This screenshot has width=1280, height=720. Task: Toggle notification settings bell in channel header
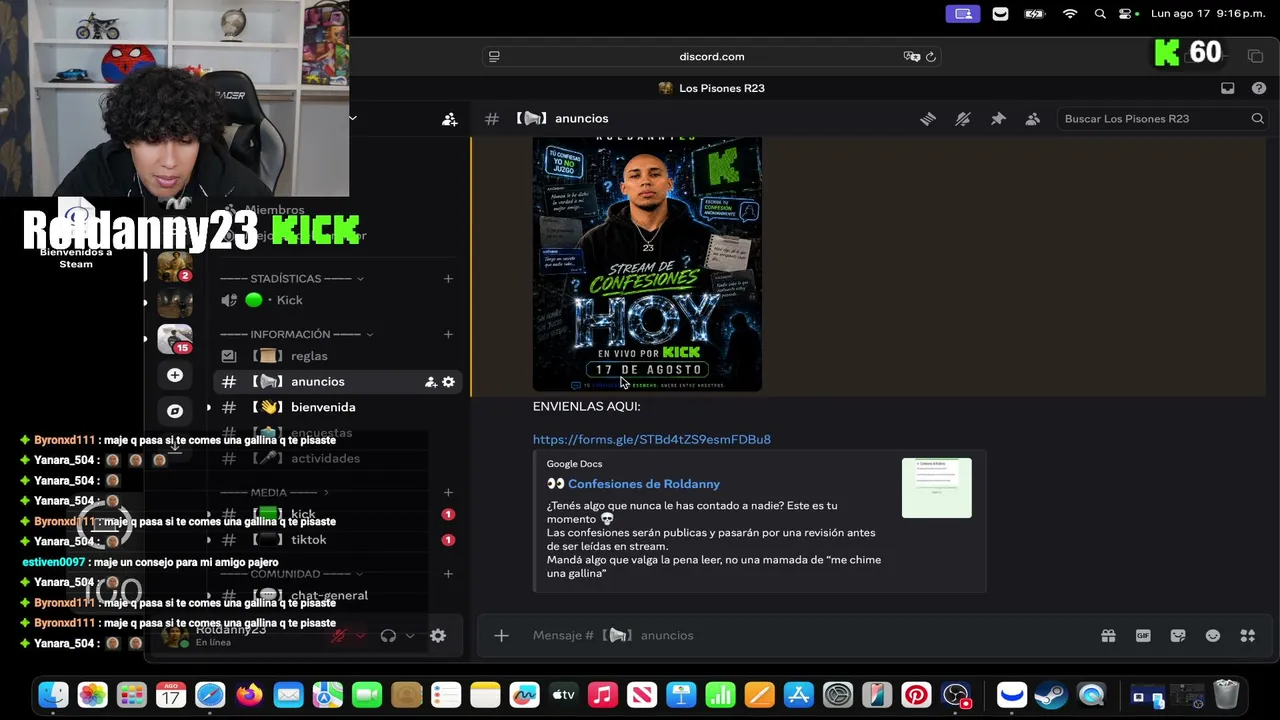(x=963, y=119)
